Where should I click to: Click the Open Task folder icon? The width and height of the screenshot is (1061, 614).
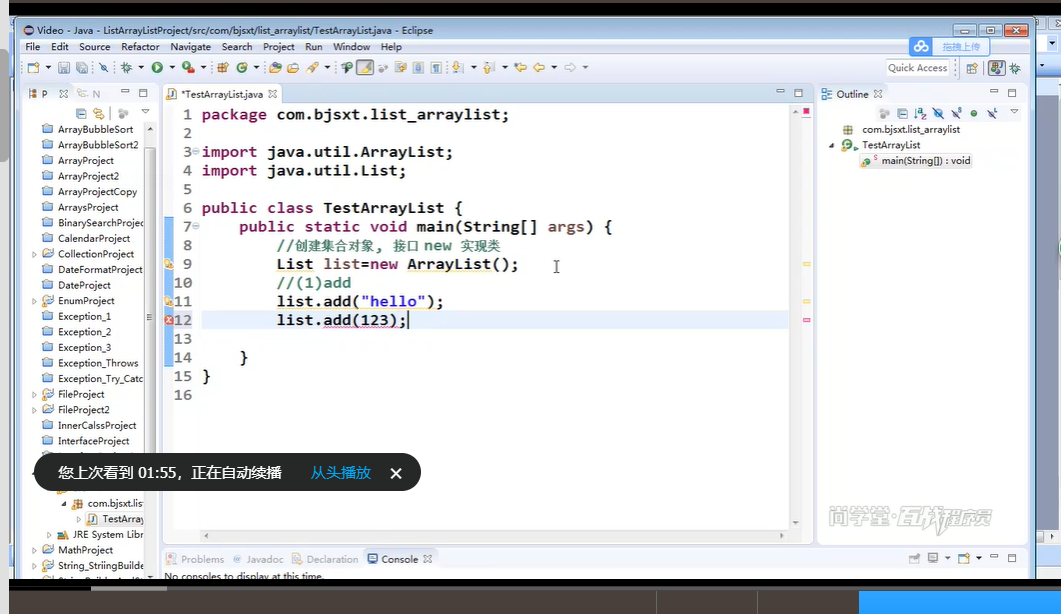click(x=293, y=67)
